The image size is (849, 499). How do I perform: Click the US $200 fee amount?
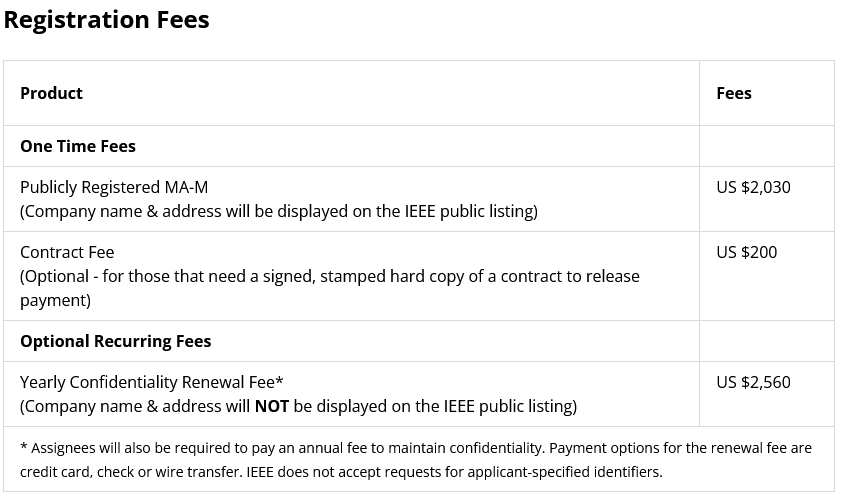click(x=746, y=252)
